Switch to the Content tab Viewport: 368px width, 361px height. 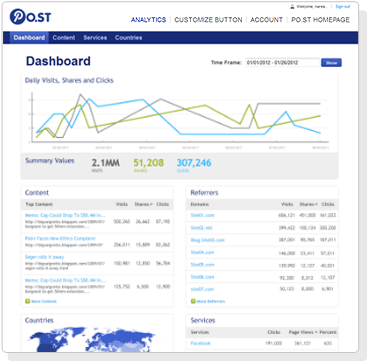pos(64,38)
